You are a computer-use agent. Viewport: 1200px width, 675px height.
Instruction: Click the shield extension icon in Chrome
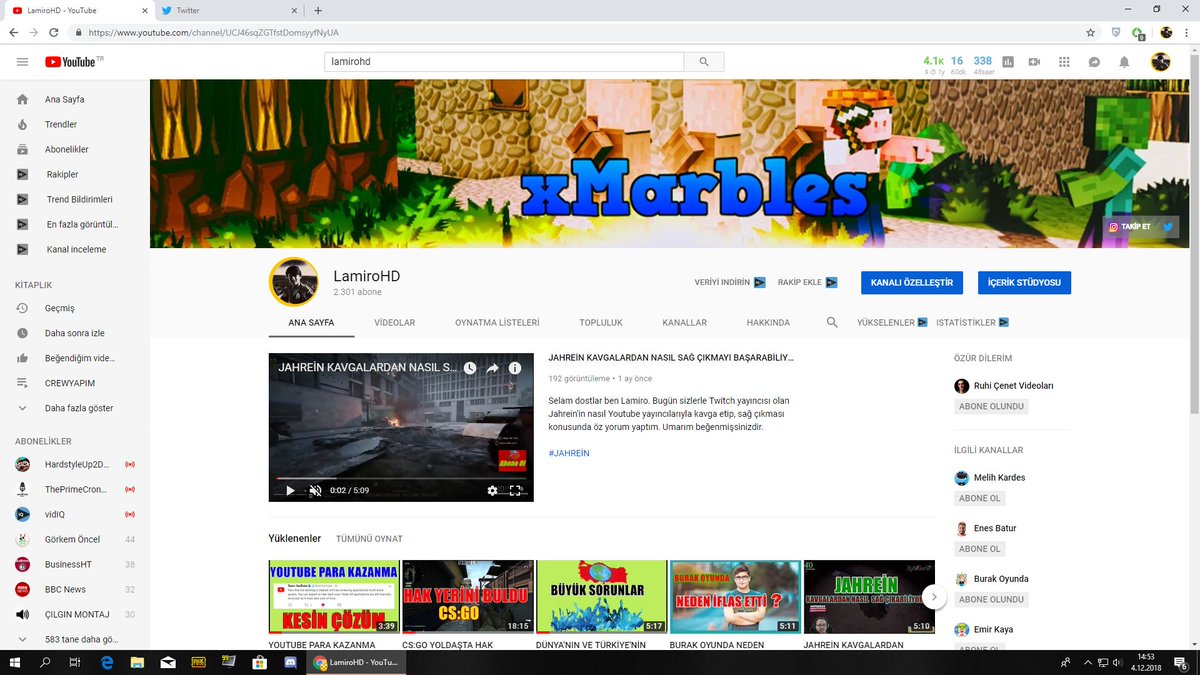(x=1116, y=32)
